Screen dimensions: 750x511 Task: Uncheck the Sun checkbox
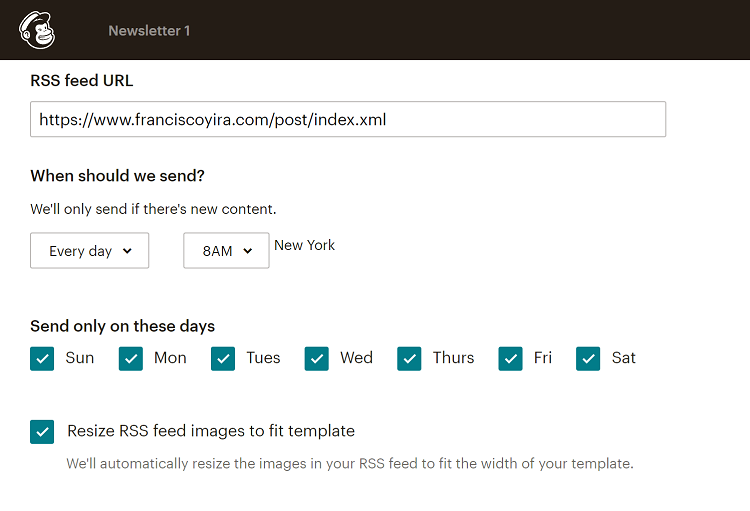42,358
